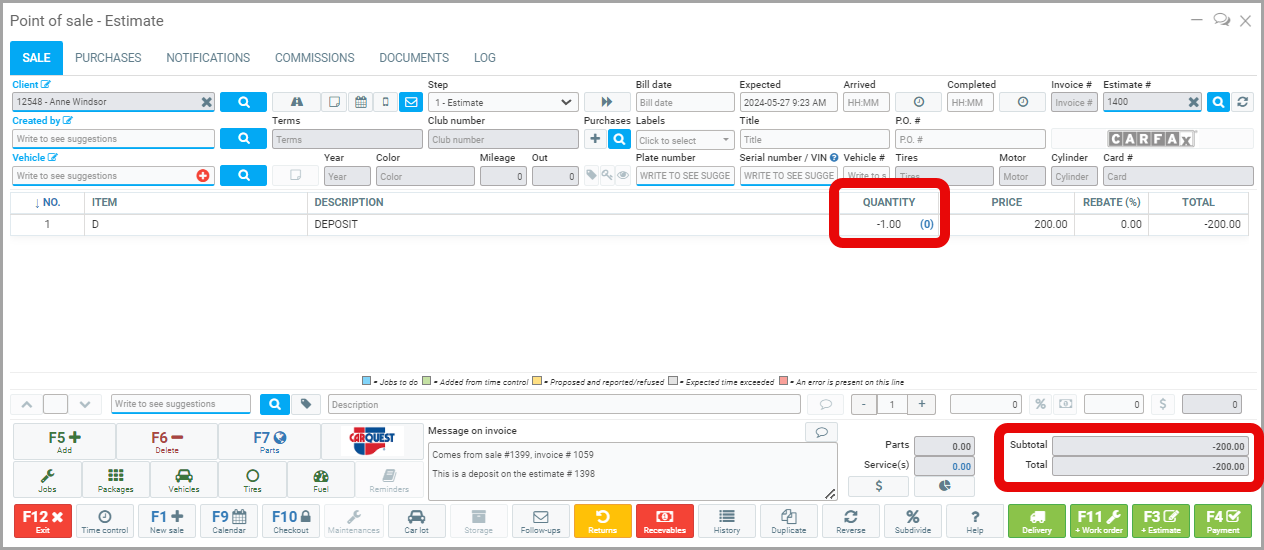The width and height of the screenshot is (1264, 550).
Task: Click the Packages grid icon
Action: click(116, 480)
